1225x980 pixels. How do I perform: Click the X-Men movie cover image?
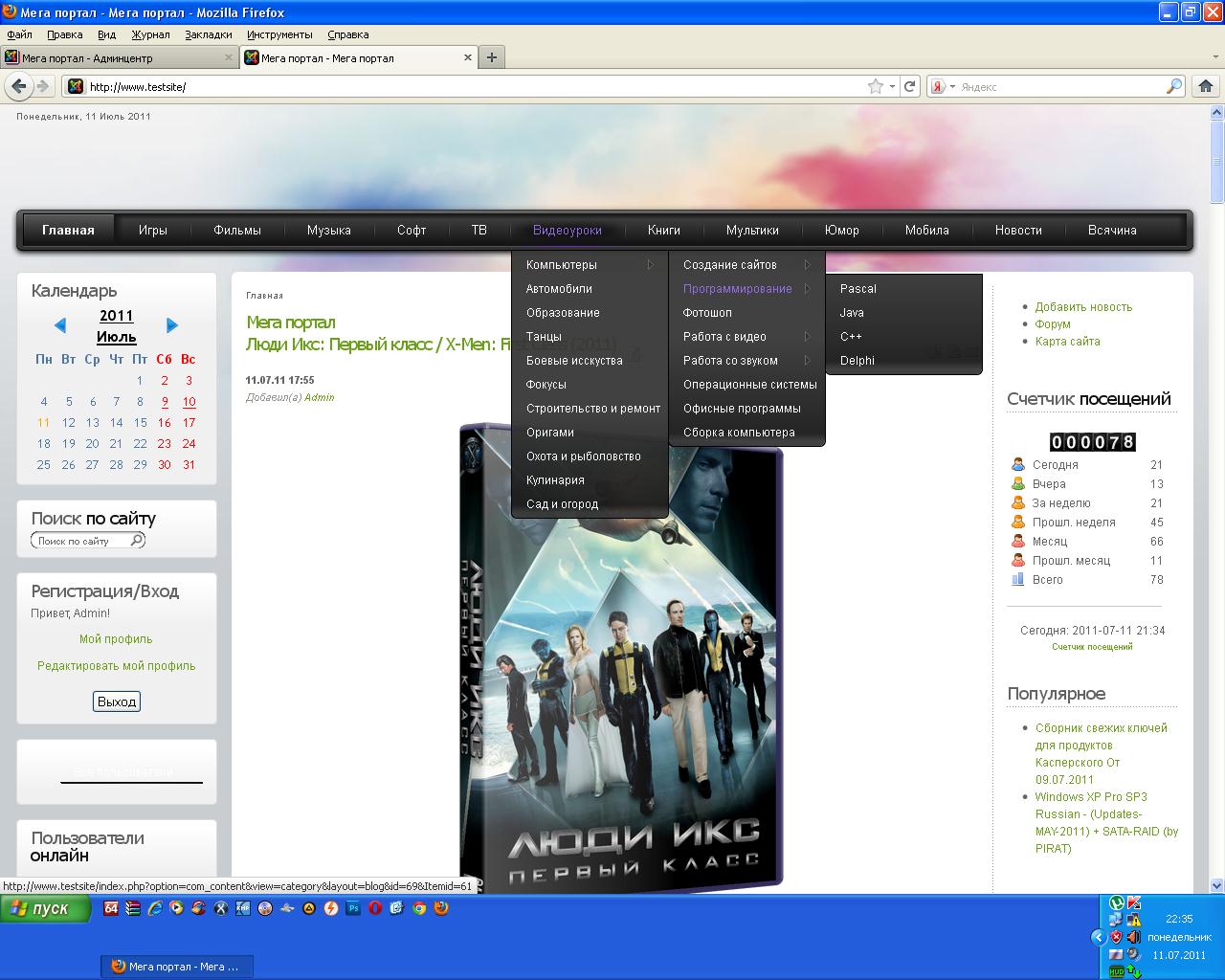click(x=621, y=657)
